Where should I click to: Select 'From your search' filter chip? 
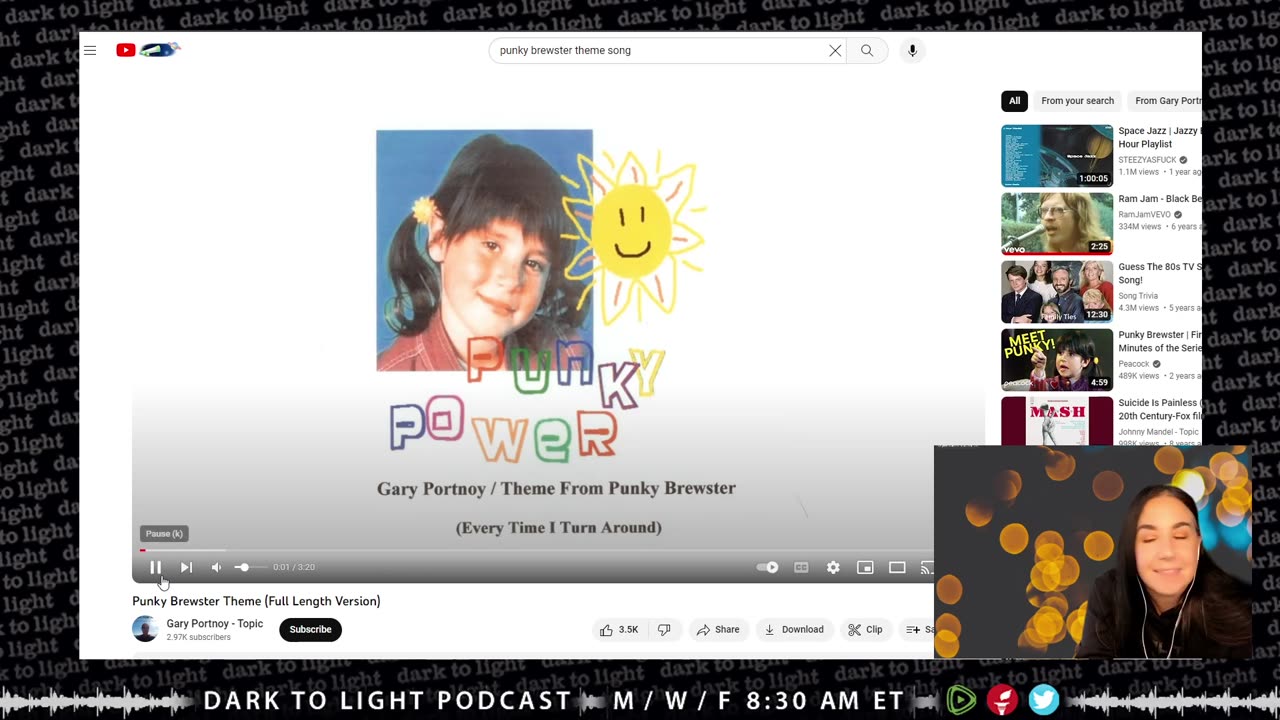click(x=1077, y=100)
